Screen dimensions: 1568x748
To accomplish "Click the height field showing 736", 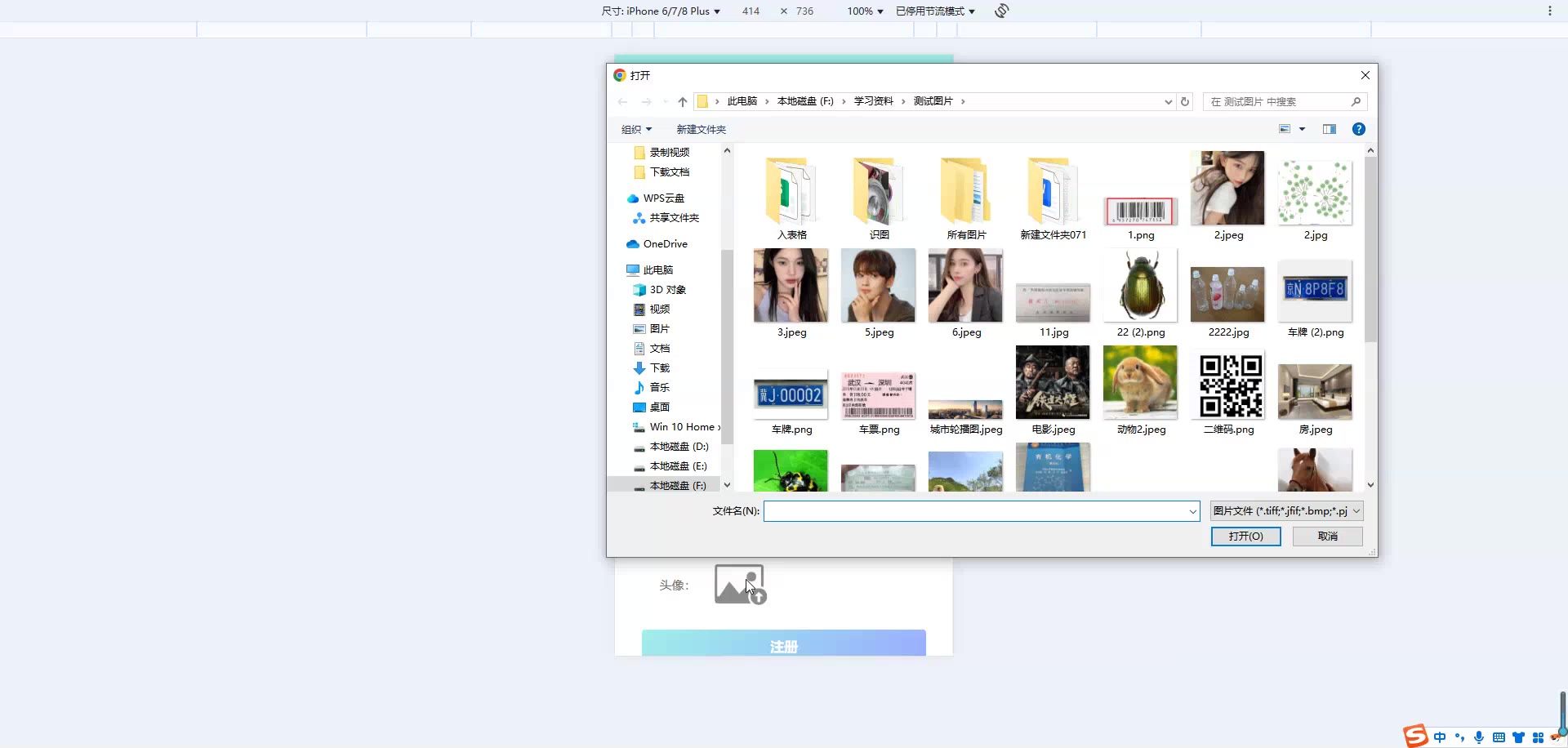I will point(805,11).
